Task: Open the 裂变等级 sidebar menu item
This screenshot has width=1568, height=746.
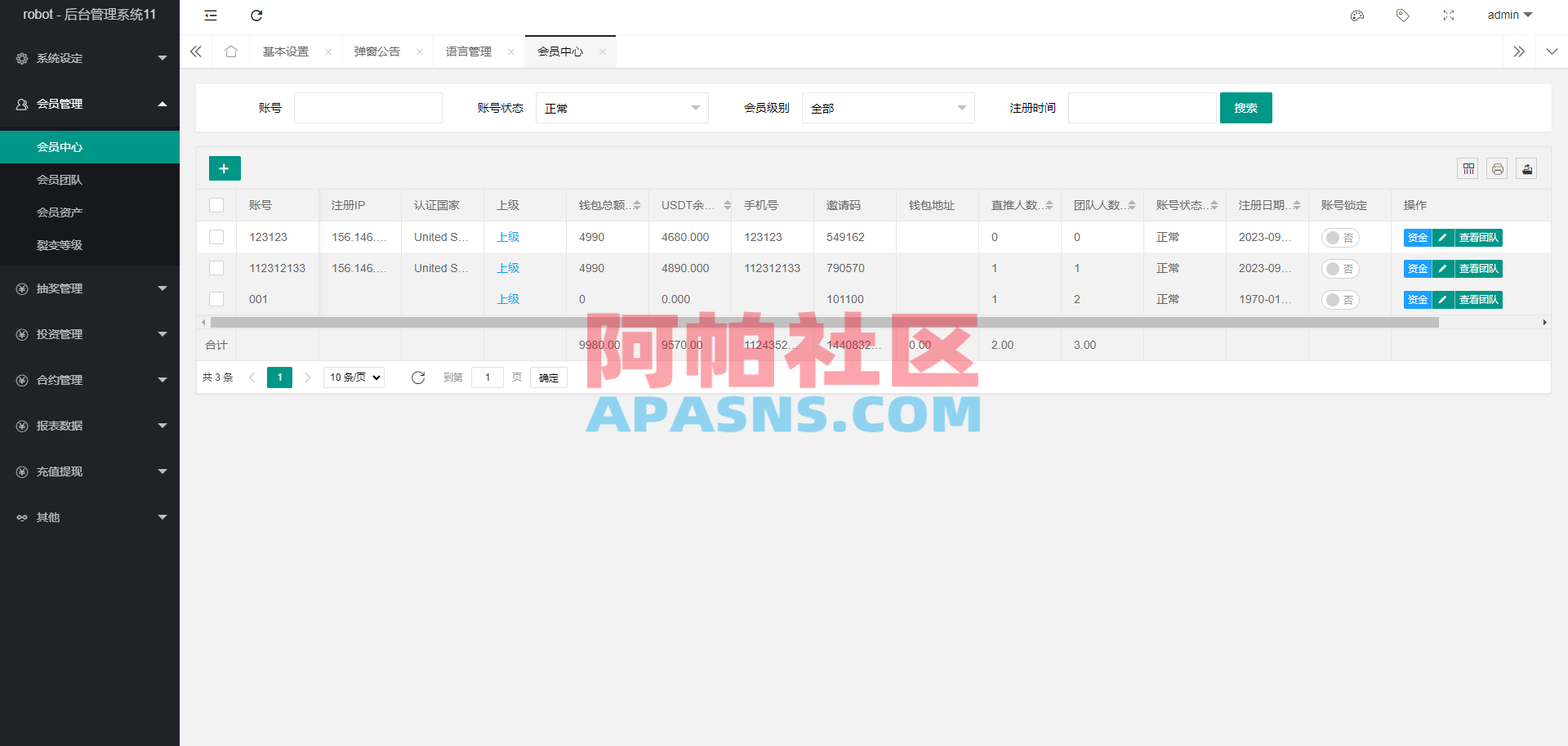Action: [x=60, y=244]
